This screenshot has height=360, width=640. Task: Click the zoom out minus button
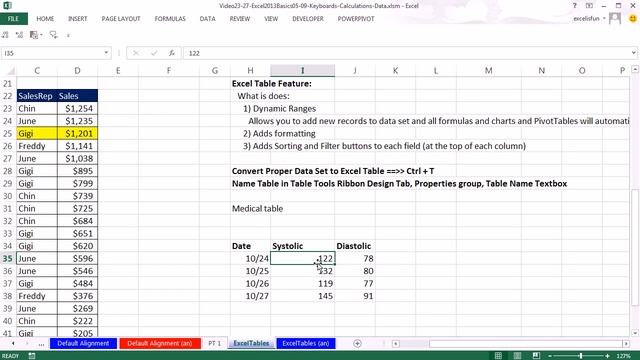(x=550, y=356)
